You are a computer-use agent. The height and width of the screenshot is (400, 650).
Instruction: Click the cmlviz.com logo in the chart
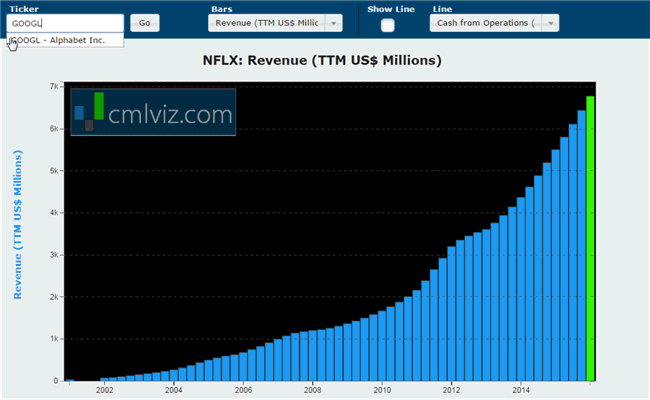[x=153, y=112]
